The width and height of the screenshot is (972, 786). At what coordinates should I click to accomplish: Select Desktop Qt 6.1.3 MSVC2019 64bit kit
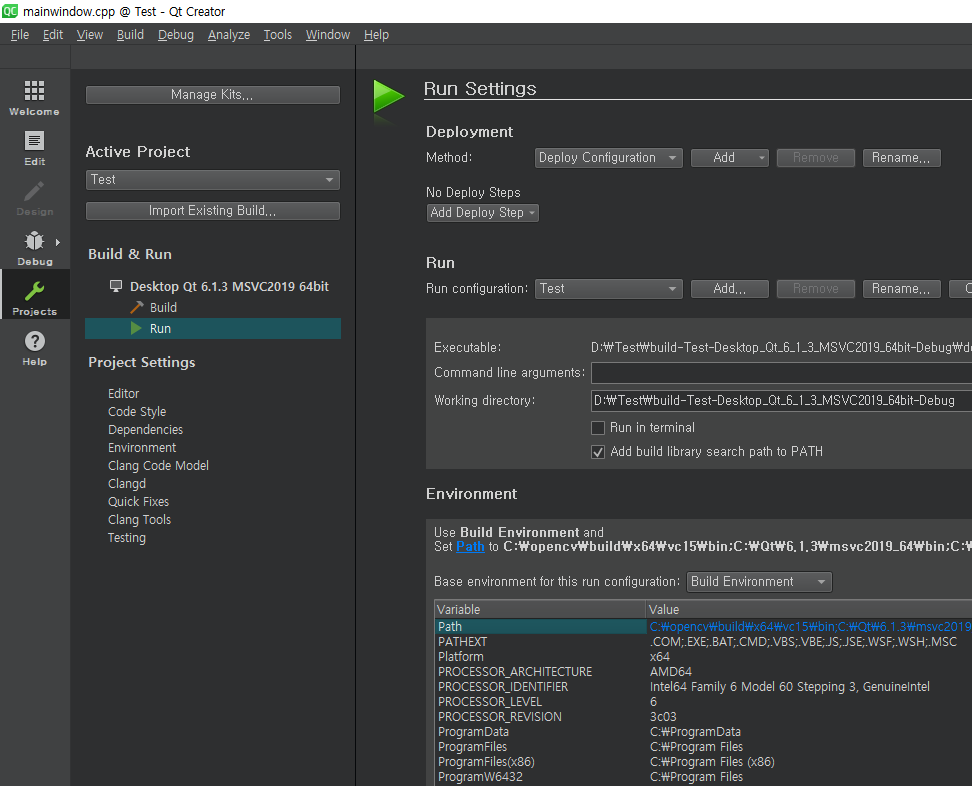point(229,286)
